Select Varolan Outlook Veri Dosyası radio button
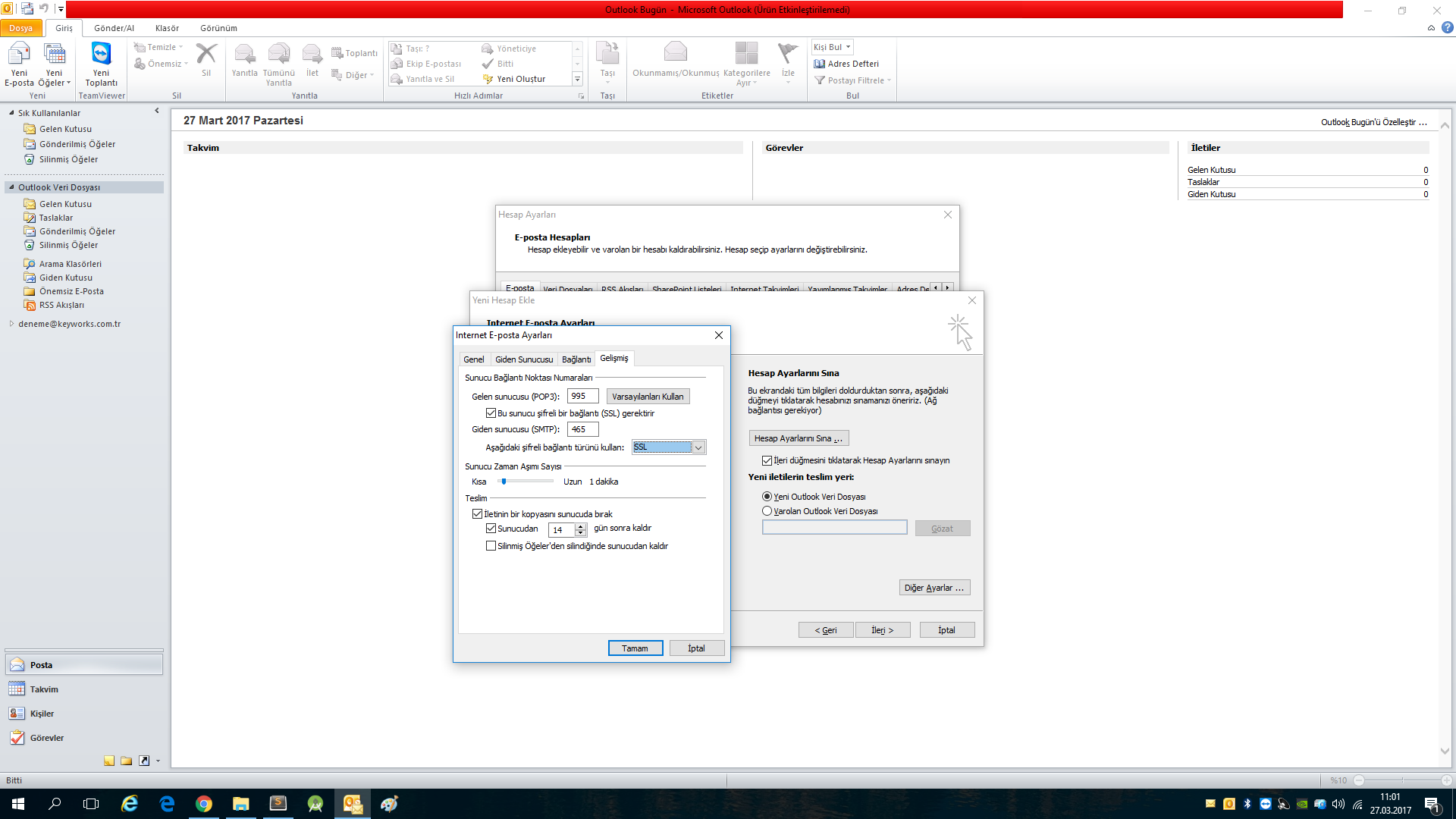 click(x=767, y=511)
